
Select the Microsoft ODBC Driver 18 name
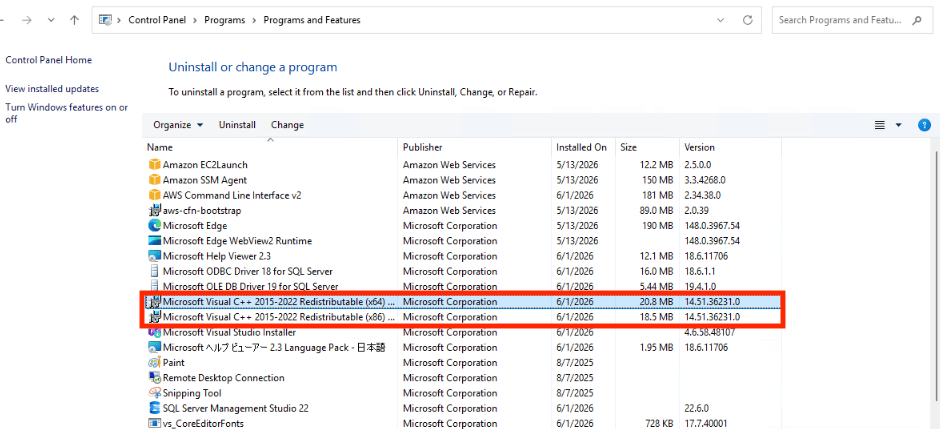248,271
